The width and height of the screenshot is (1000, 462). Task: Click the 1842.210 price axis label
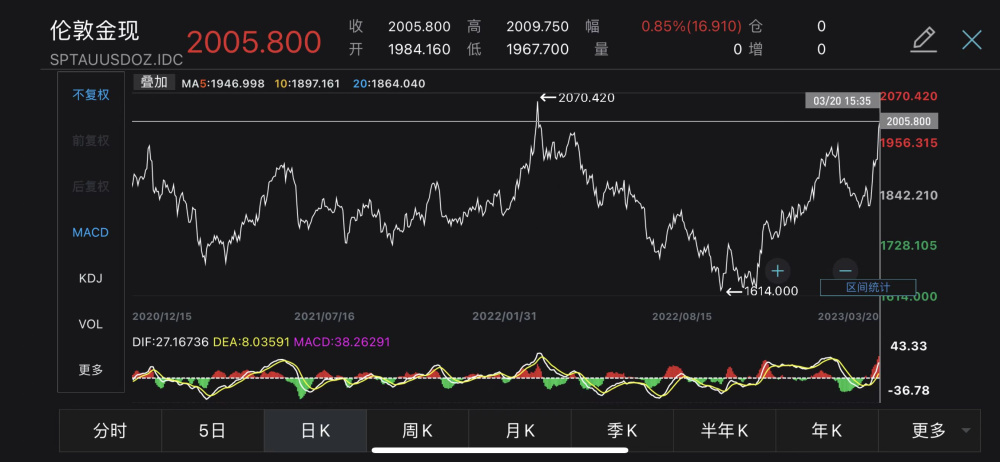pyautogui.click(x=909, y=195)
